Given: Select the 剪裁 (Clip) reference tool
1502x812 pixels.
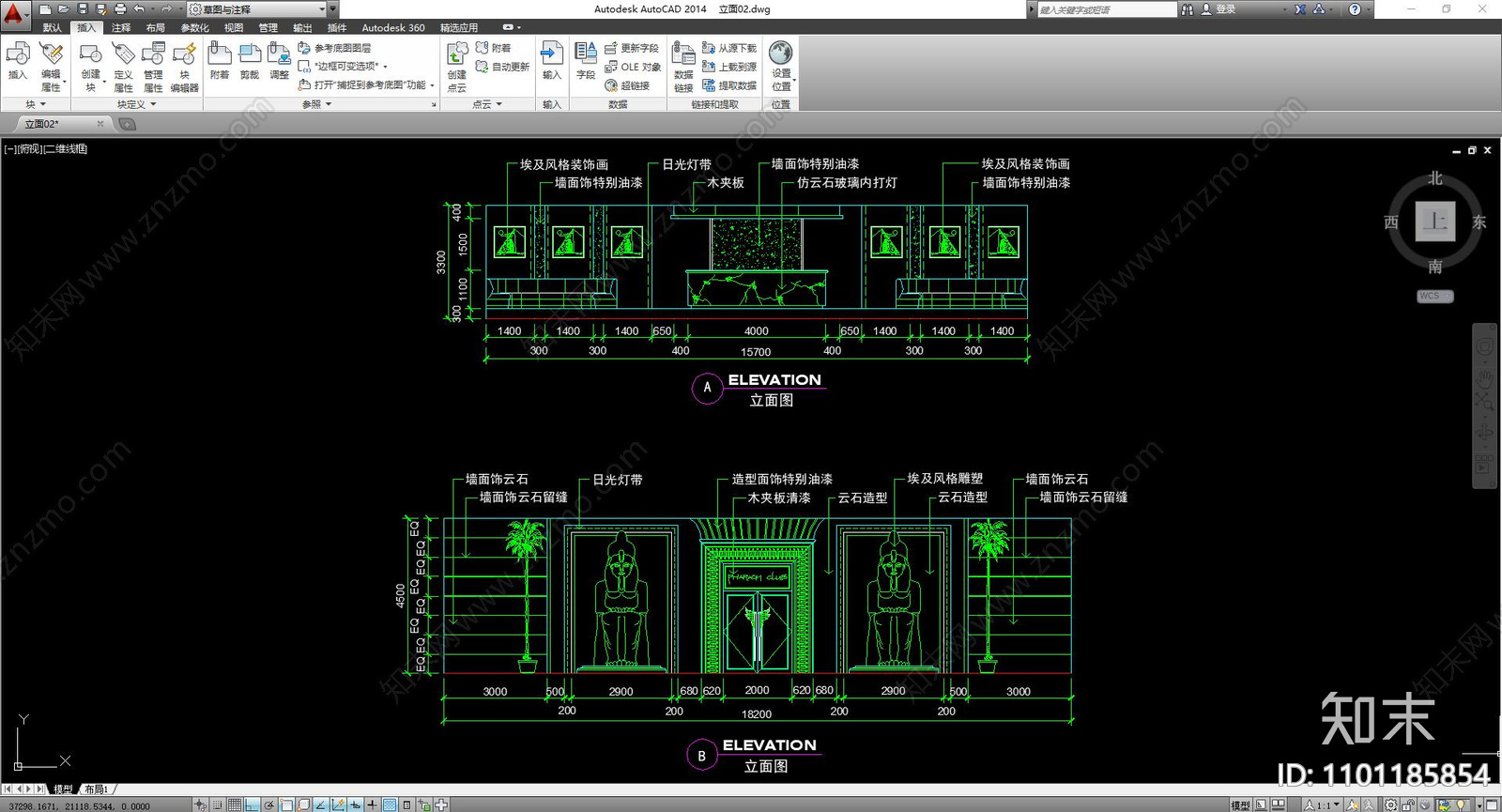Looking at the screenshot, I should pos(250,61).
